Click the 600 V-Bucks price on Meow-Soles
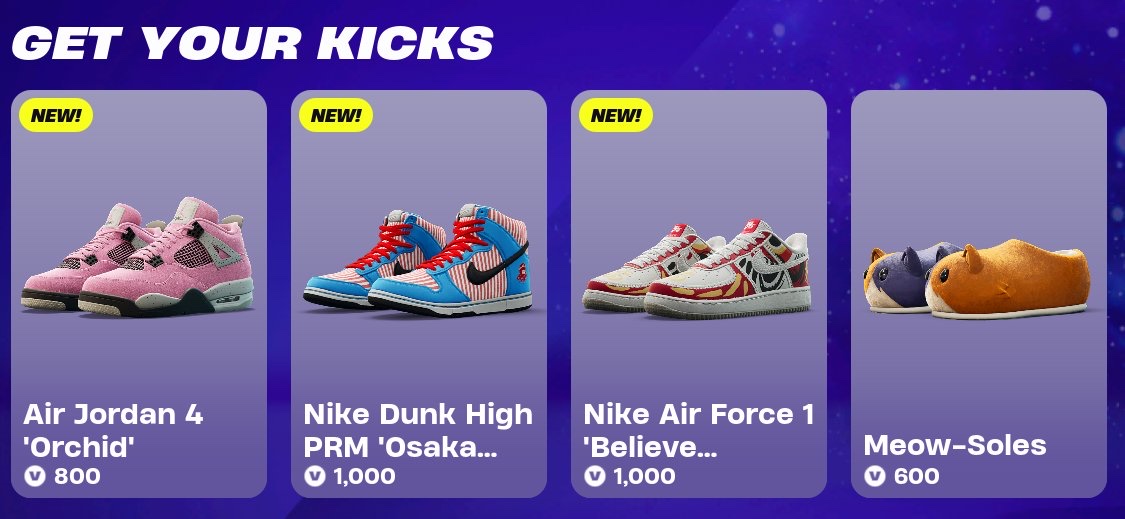This screenshot has height=519, width=1125. (x=917, y=475)
